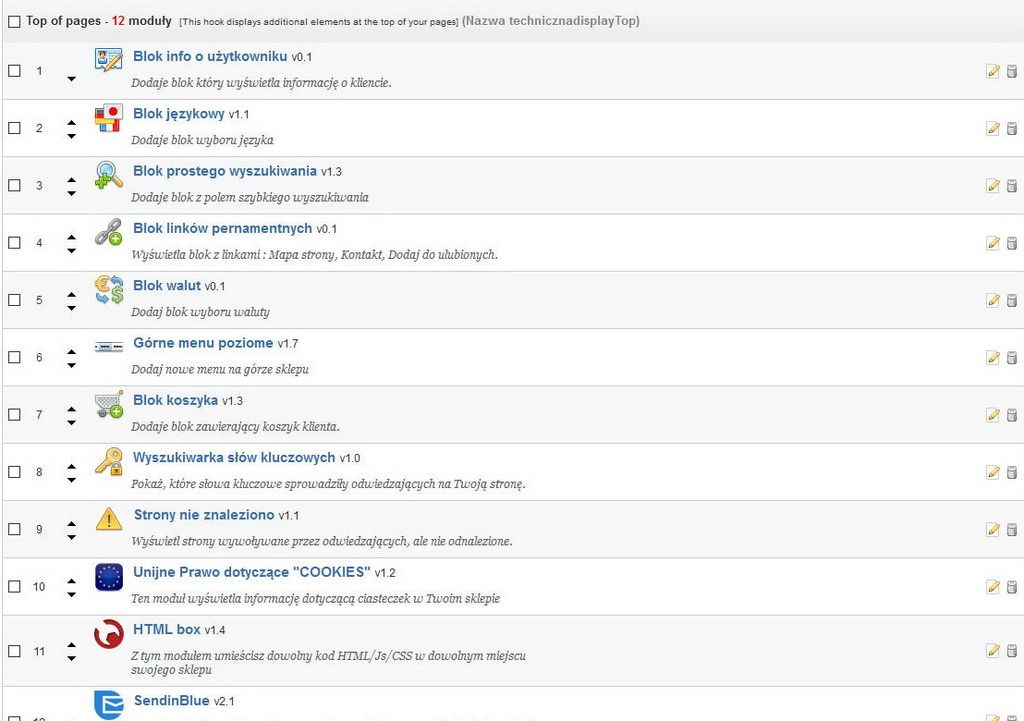
Task: Move Blok info o użytkowniku down
Action: 71,78
